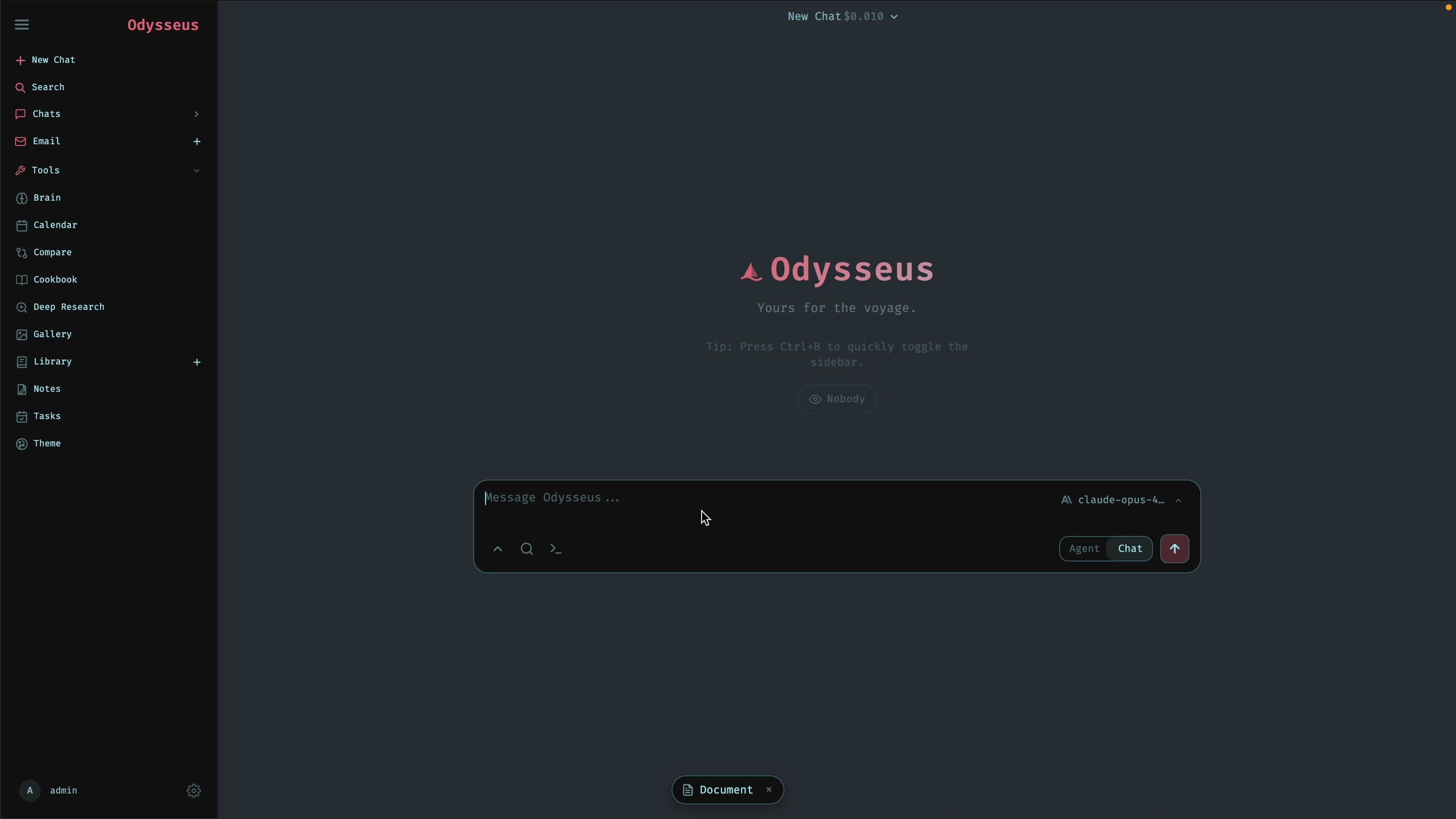
Task: Click the Search magnifier icon in sidebar
Action: pos(20,88)
